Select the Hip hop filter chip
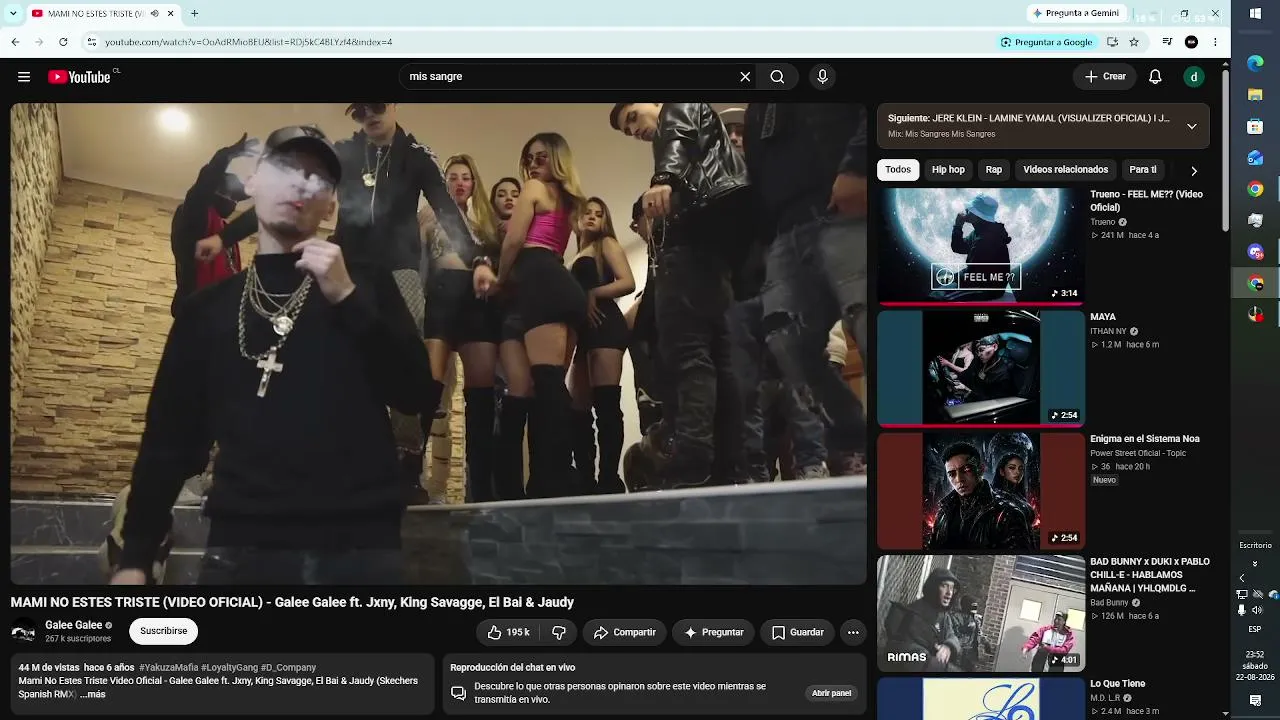The image size is (1280, 720). 948,170
